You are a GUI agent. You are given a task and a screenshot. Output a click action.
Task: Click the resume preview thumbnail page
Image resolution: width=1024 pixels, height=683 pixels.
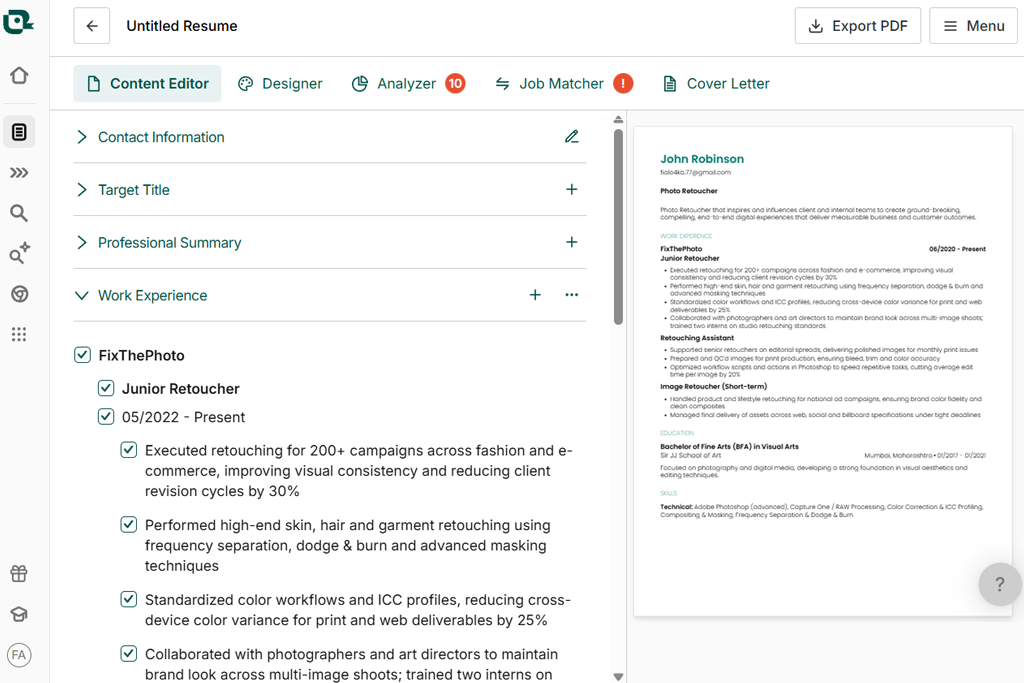(823, 371)
